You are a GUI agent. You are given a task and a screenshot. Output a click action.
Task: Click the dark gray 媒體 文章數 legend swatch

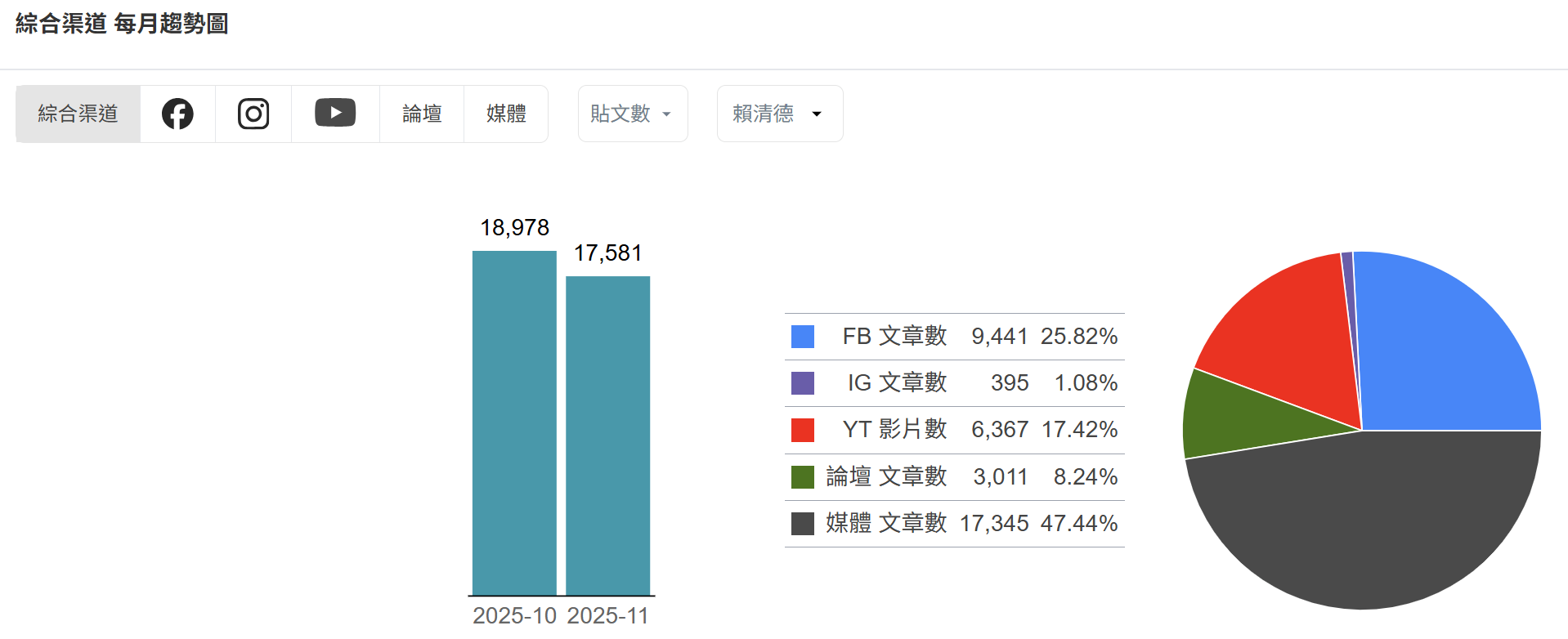pyautogui.click(x=802, y=524)
